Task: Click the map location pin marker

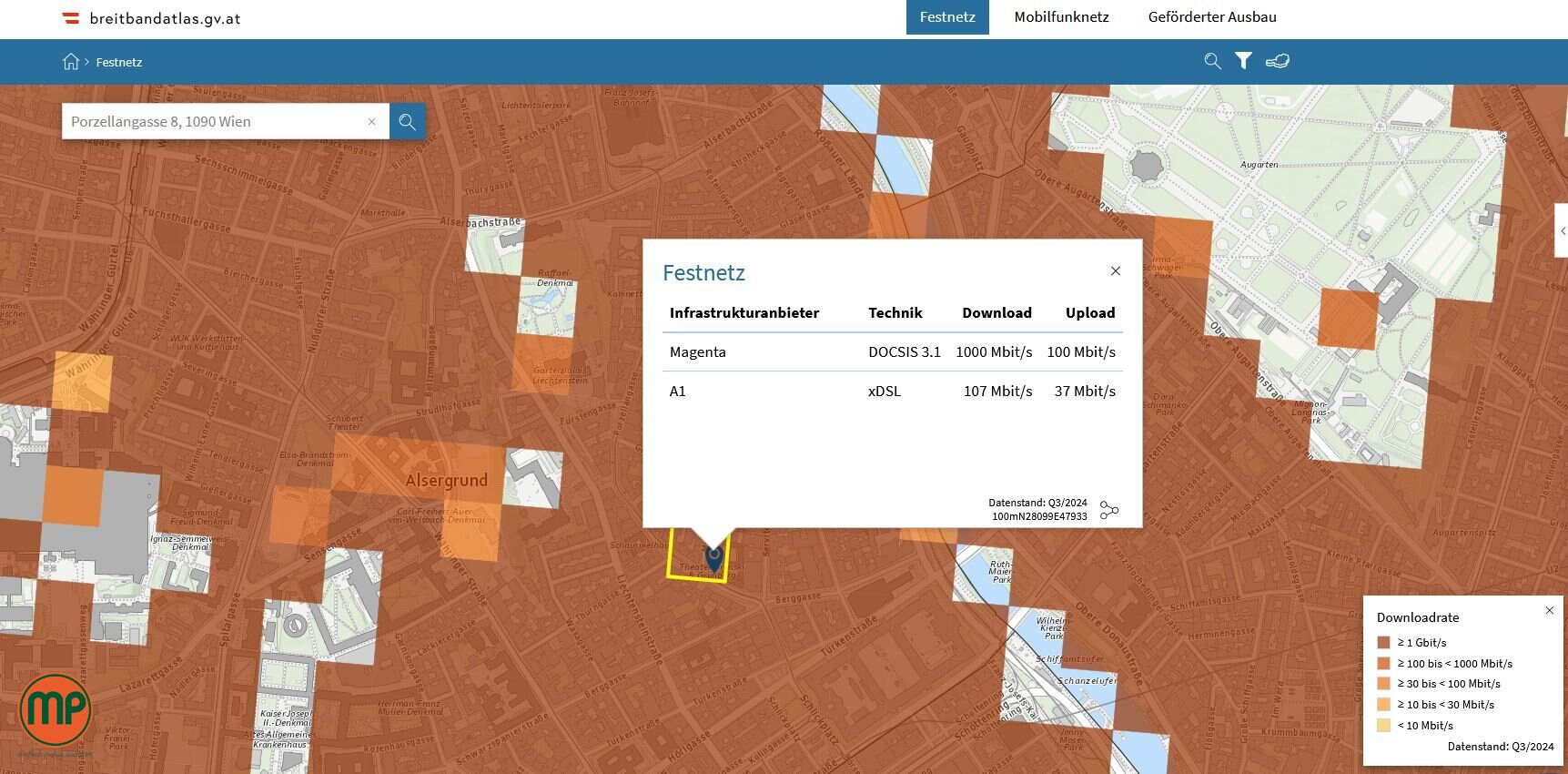Action: click(714, 557)
